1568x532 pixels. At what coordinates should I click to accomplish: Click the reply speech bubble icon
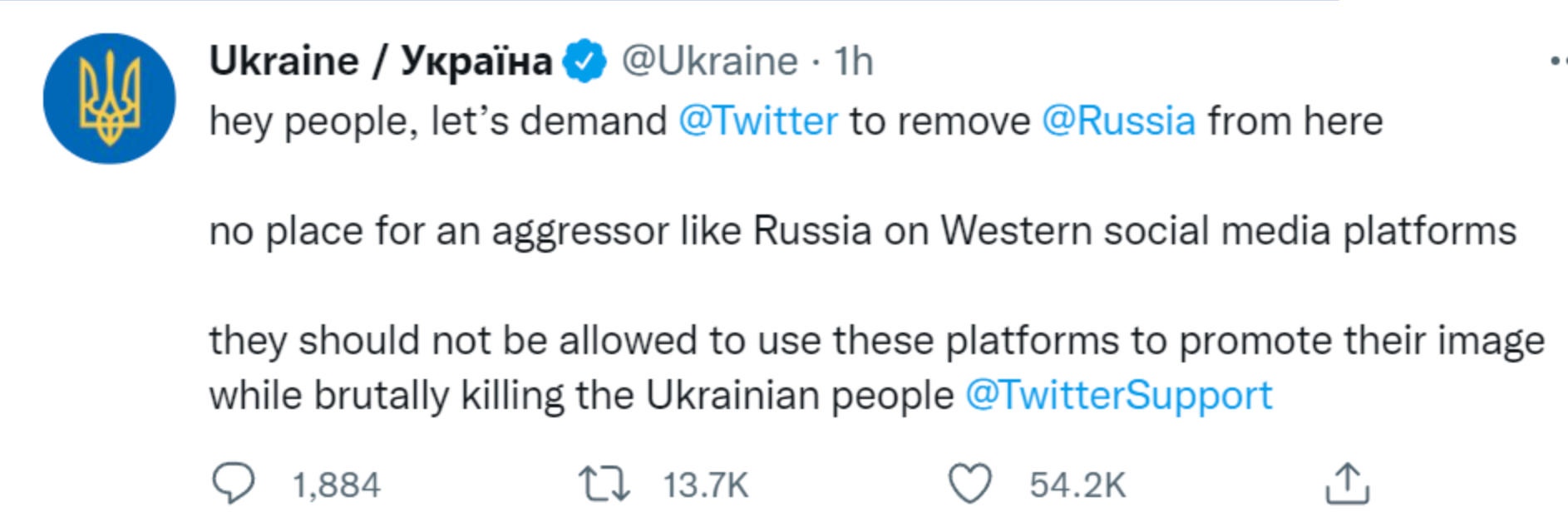click(x=234, y=484)
